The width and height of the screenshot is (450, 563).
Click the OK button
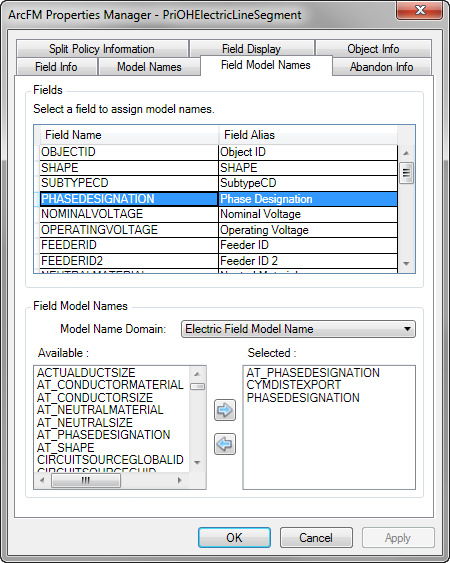(x=234, y=538)
